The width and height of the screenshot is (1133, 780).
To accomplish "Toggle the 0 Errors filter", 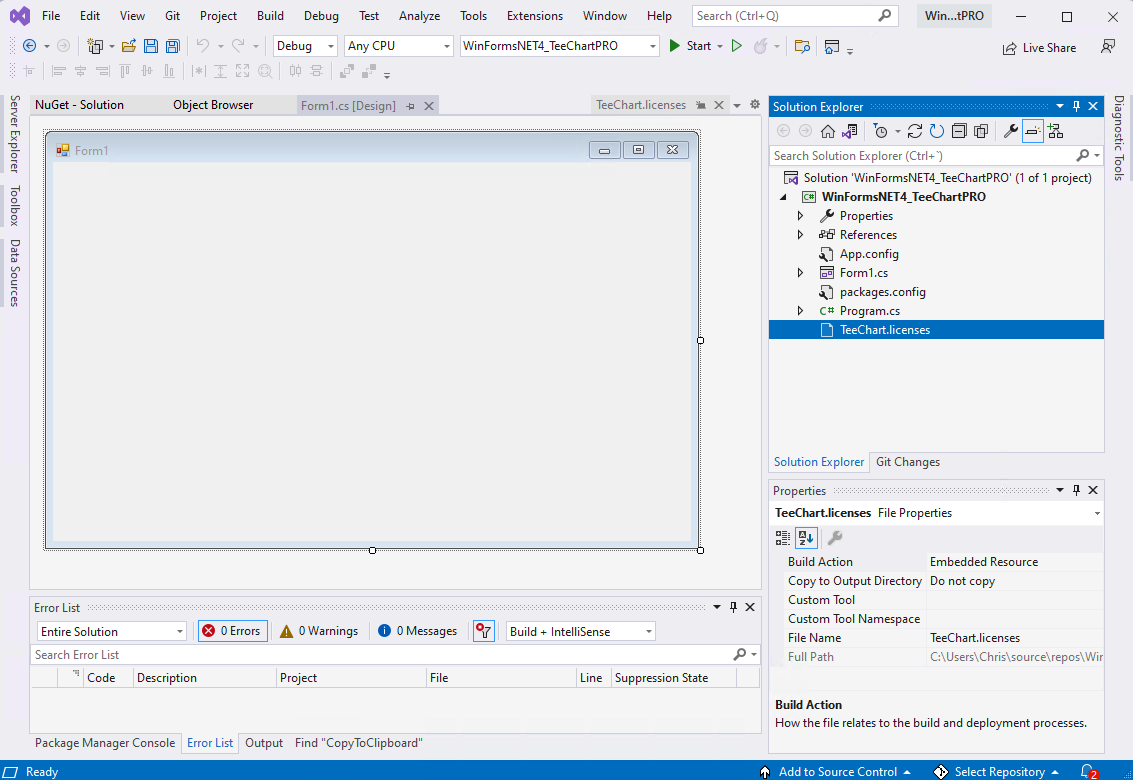I will point(233,631).
